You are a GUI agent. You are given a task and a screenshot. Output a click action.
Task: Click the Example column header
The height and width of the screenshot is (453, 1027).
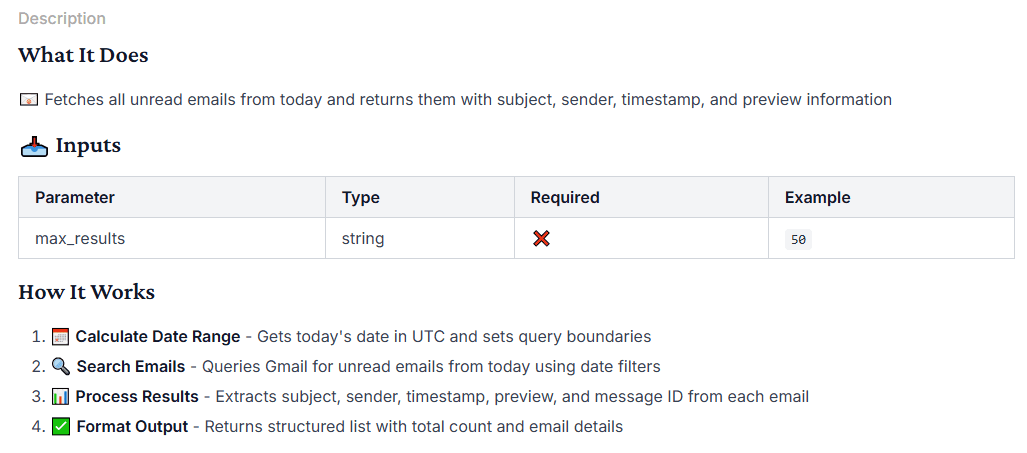coord(817,198)
